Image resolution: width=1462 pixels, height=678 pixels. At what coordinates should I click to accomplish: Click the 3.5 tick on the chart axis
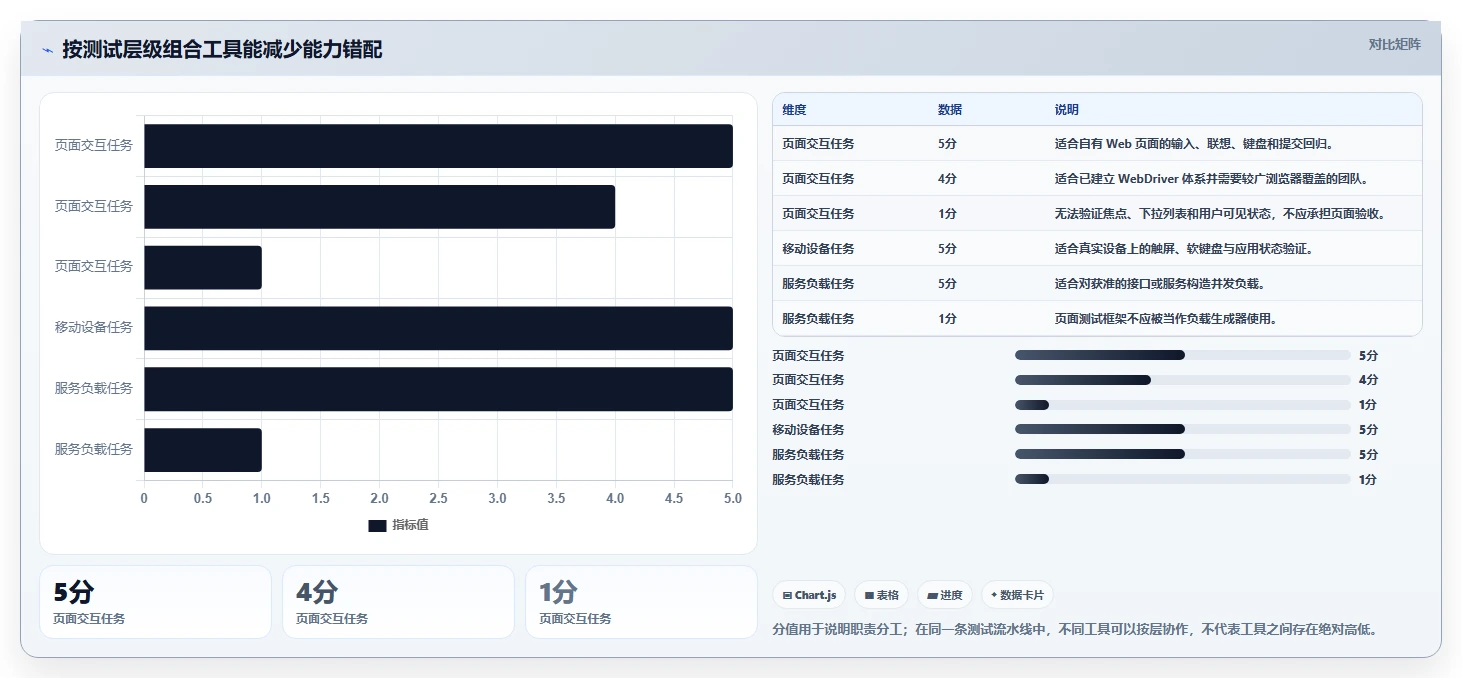pos(556,498)
